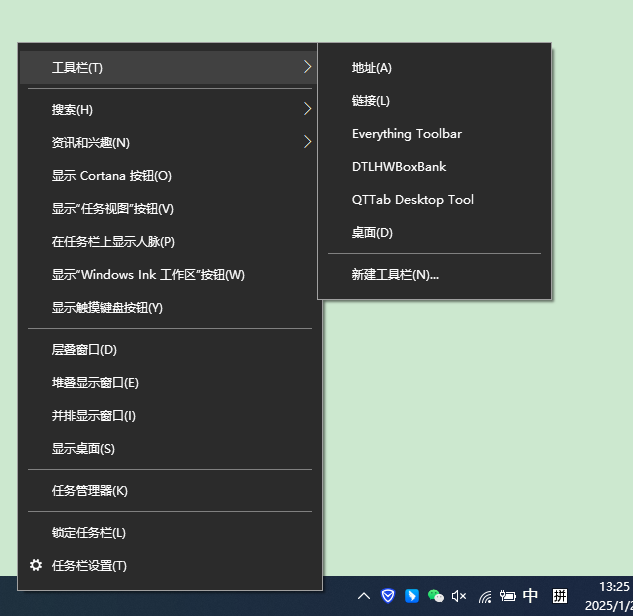Click the muted volume speaker icon
The width and height of the screenshot is (633, 616).
(459, 596)
